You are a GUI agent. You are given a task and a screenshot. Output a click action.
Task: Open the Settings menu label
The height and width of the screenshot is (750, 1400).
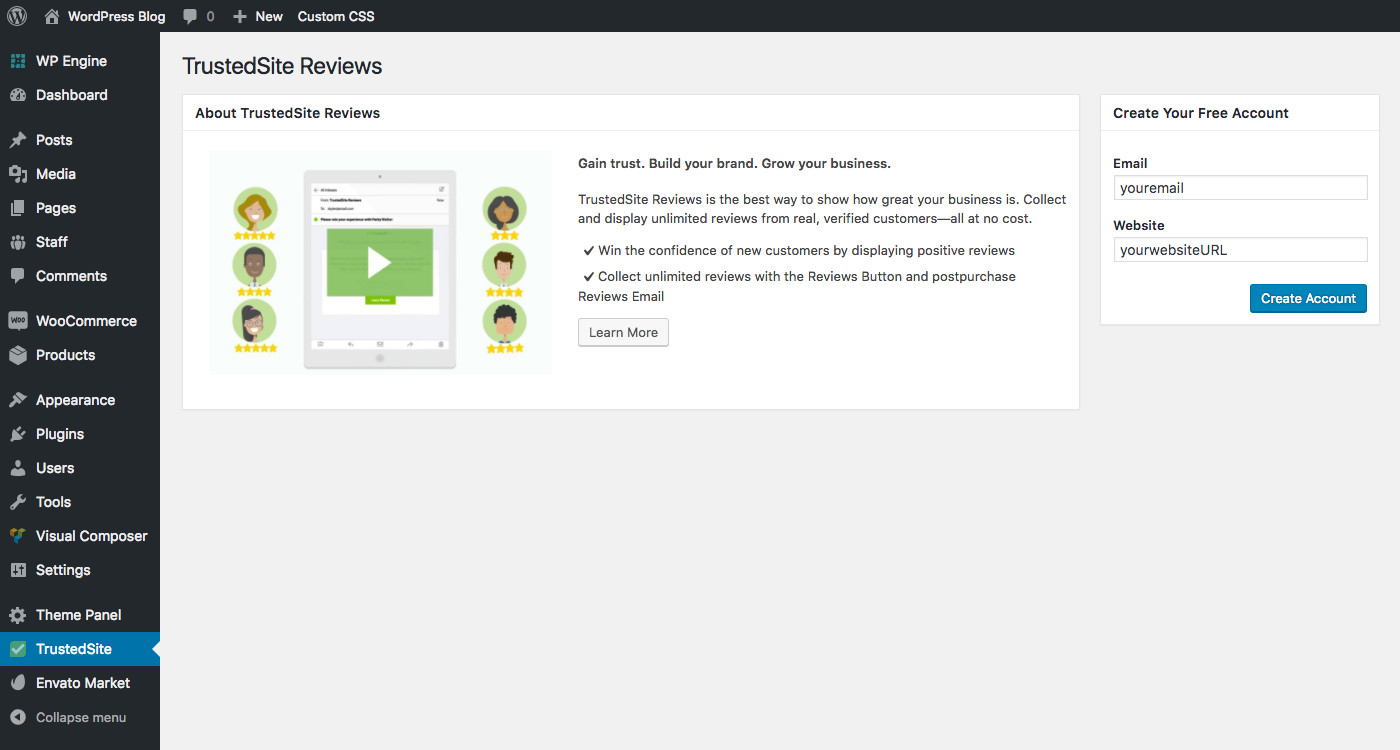(x=63, y=570)
